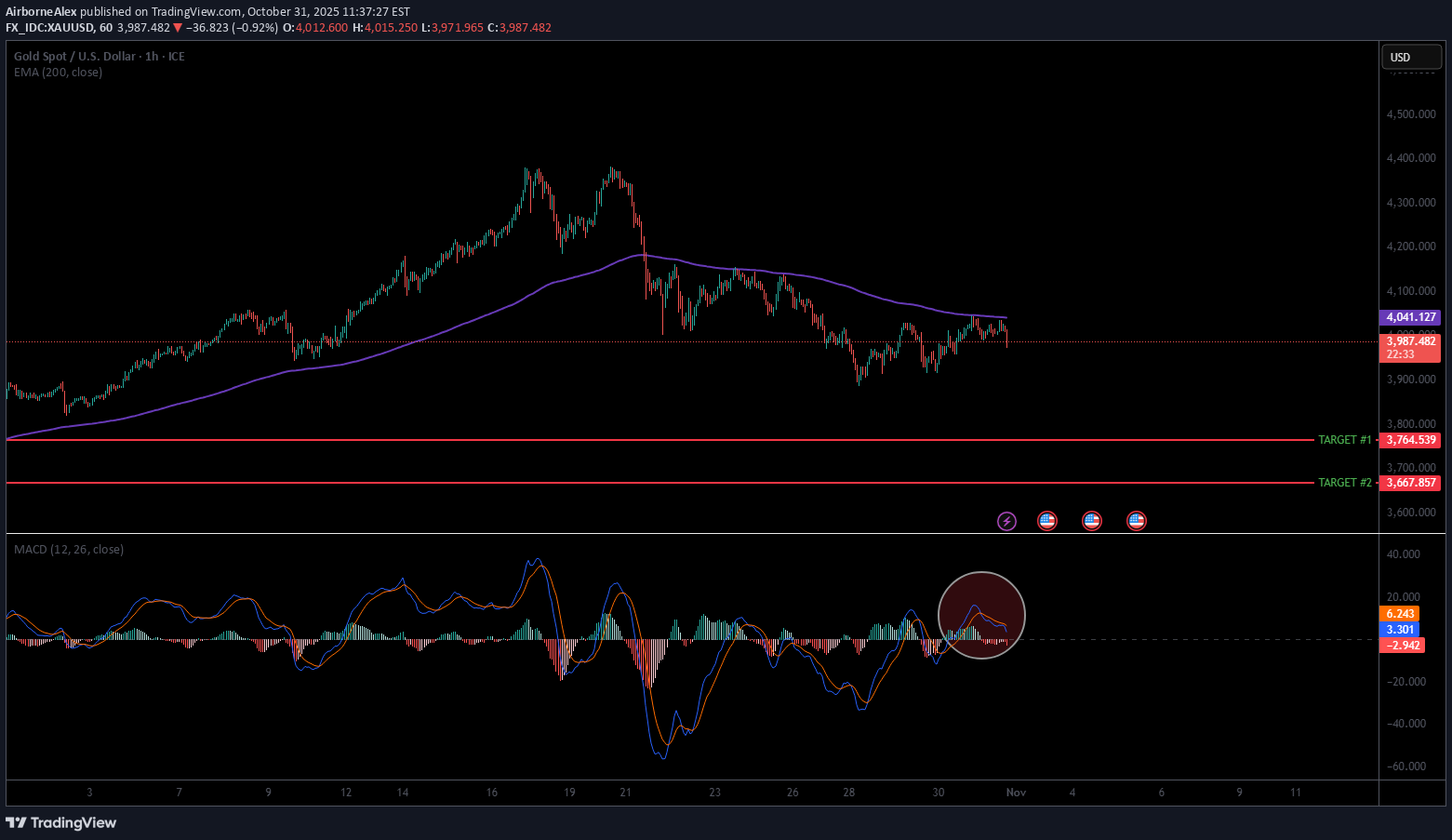Select the TARGET #1 line label
Image resolution: width=1452 pixels, height=840 pixels.
(1344, 440)
